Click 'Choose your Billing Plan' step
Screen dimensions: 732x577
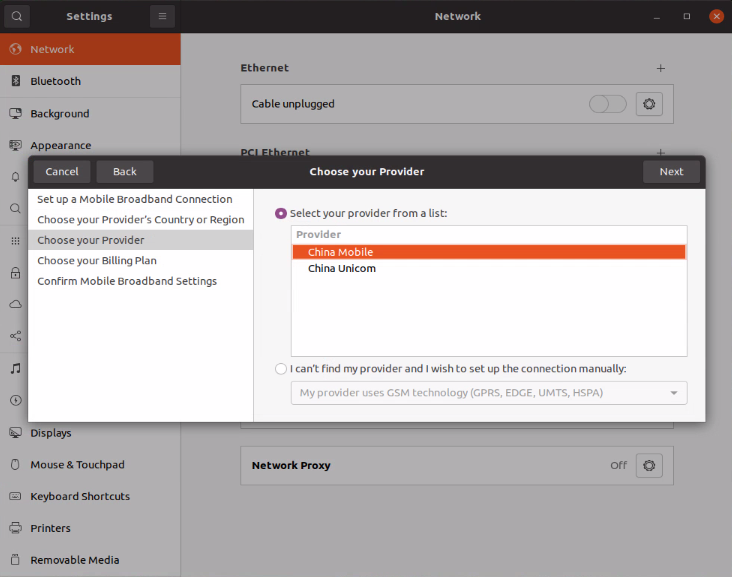coord(141,260)
